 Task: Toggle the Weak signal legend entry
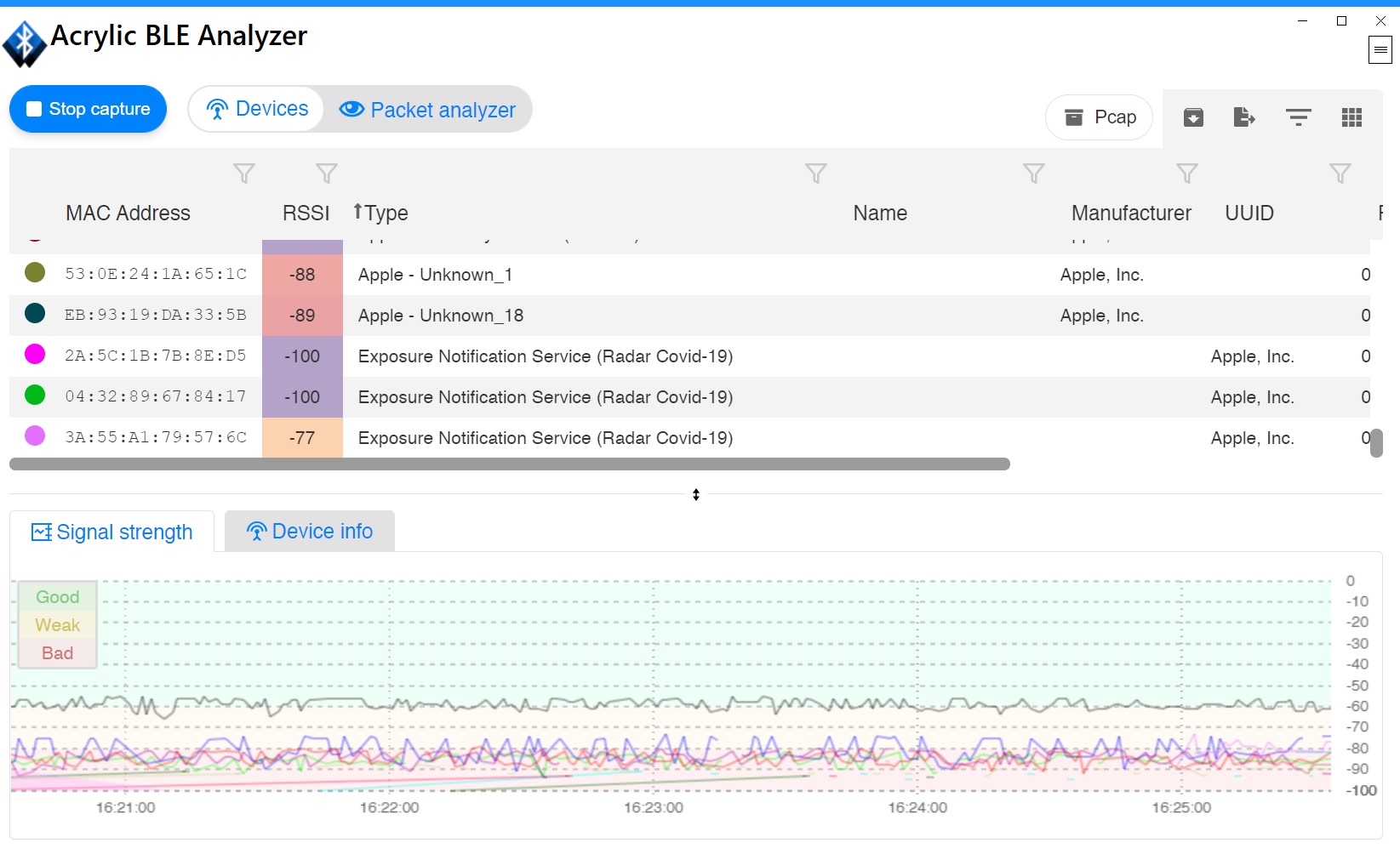click(57, 625)
